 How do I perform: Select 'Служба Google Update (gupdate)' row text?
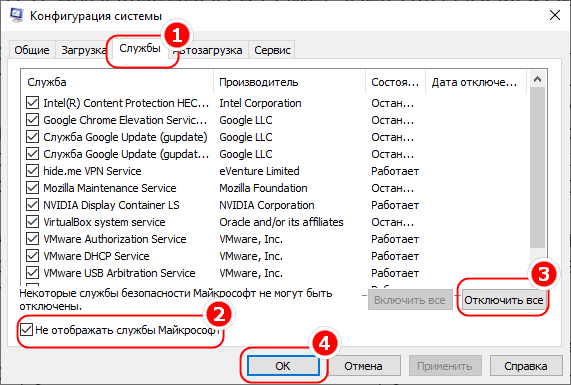tap(125, 137)
